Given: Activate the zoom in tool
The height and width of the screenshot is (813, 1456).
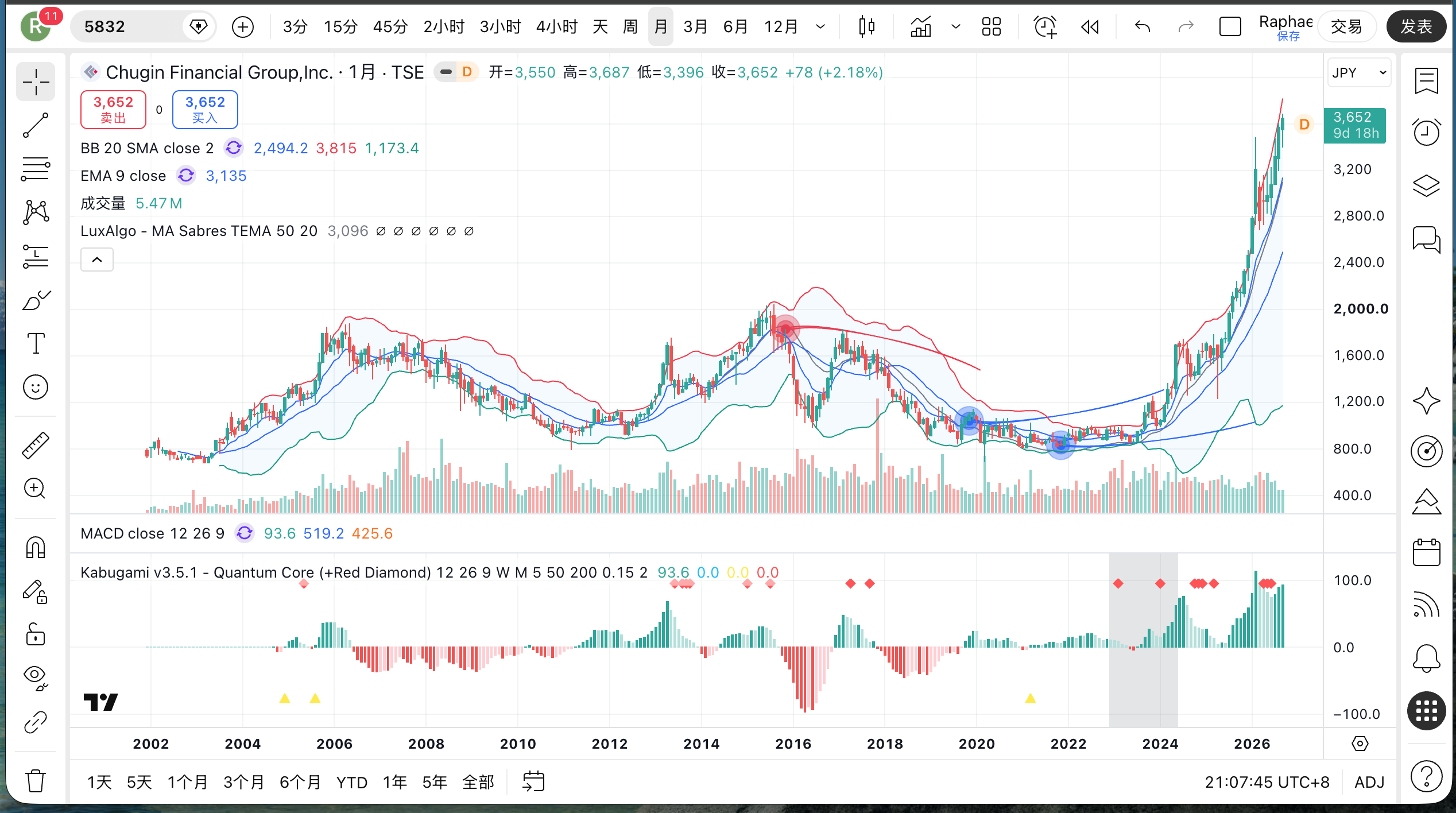Looking at the screenshot, I should pos(36,489).
